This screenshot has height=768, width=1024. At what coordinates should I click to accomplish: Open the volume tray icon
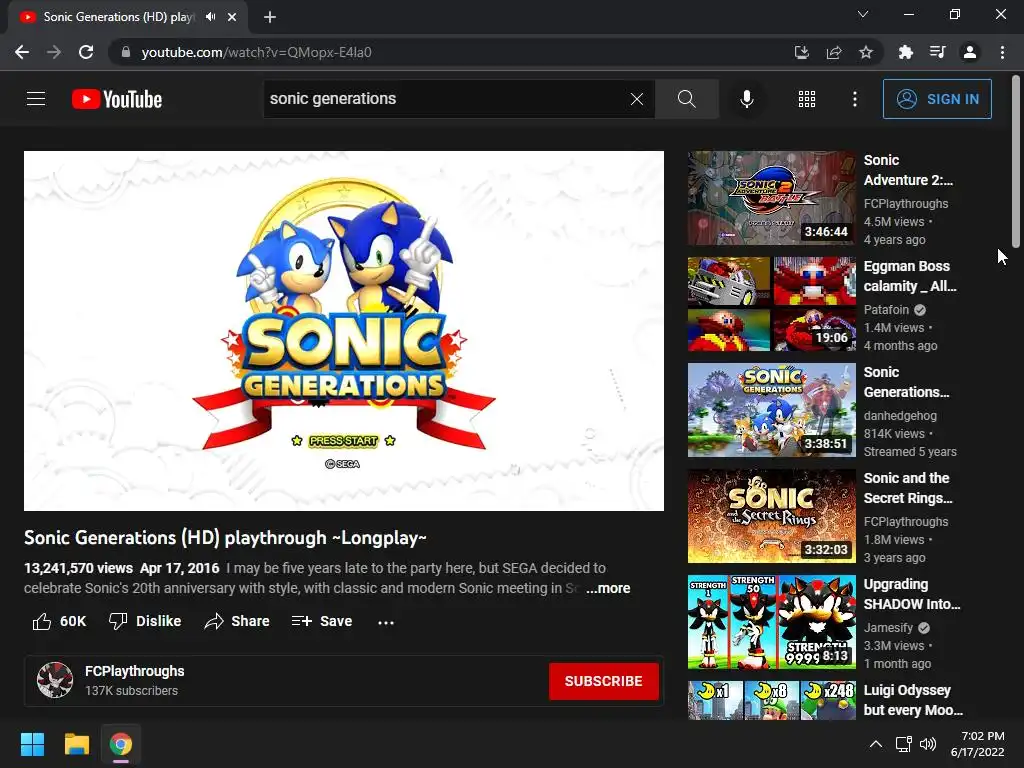coord(927,744)
